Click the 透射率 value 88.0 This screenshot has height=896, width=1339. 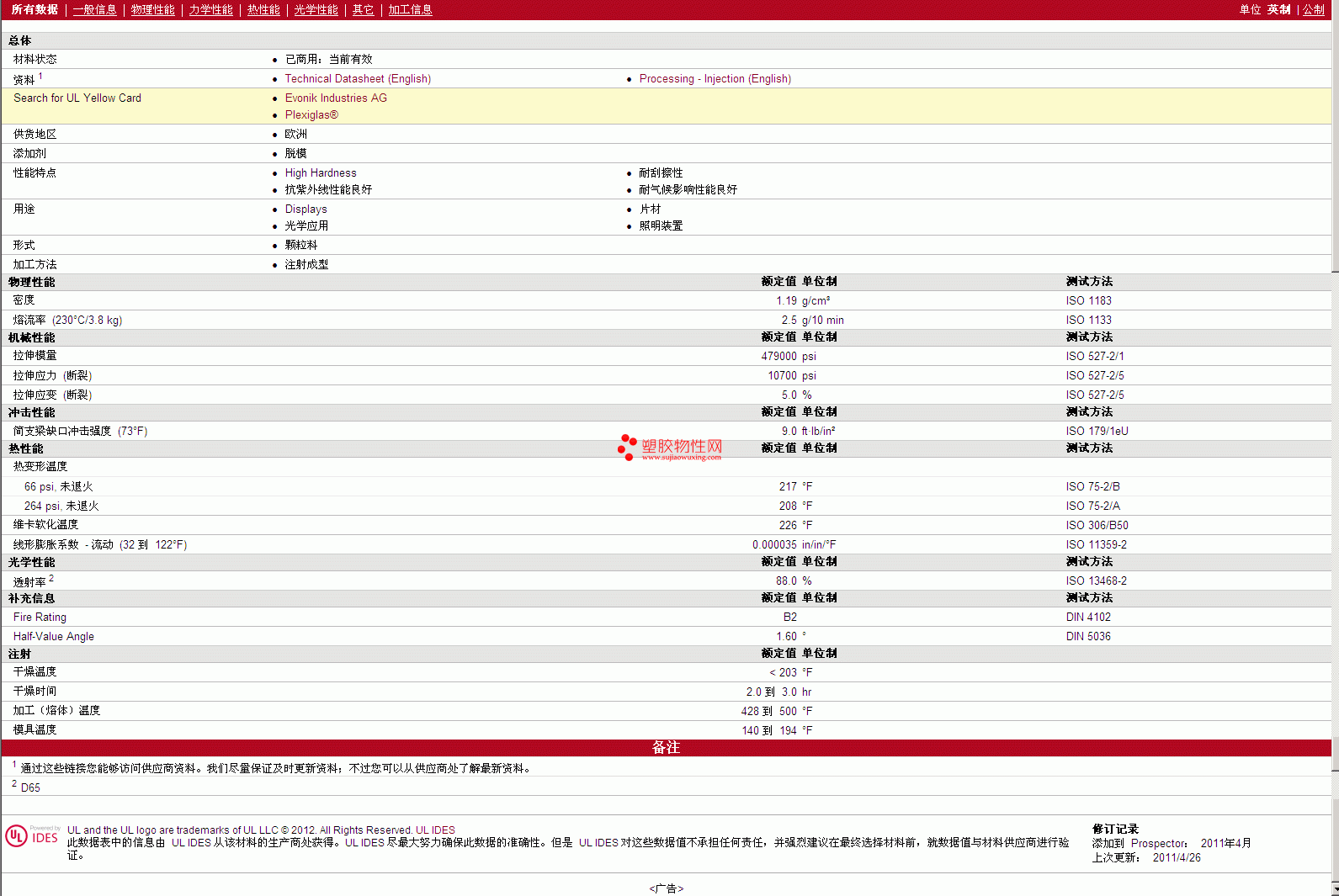(786, 581)
